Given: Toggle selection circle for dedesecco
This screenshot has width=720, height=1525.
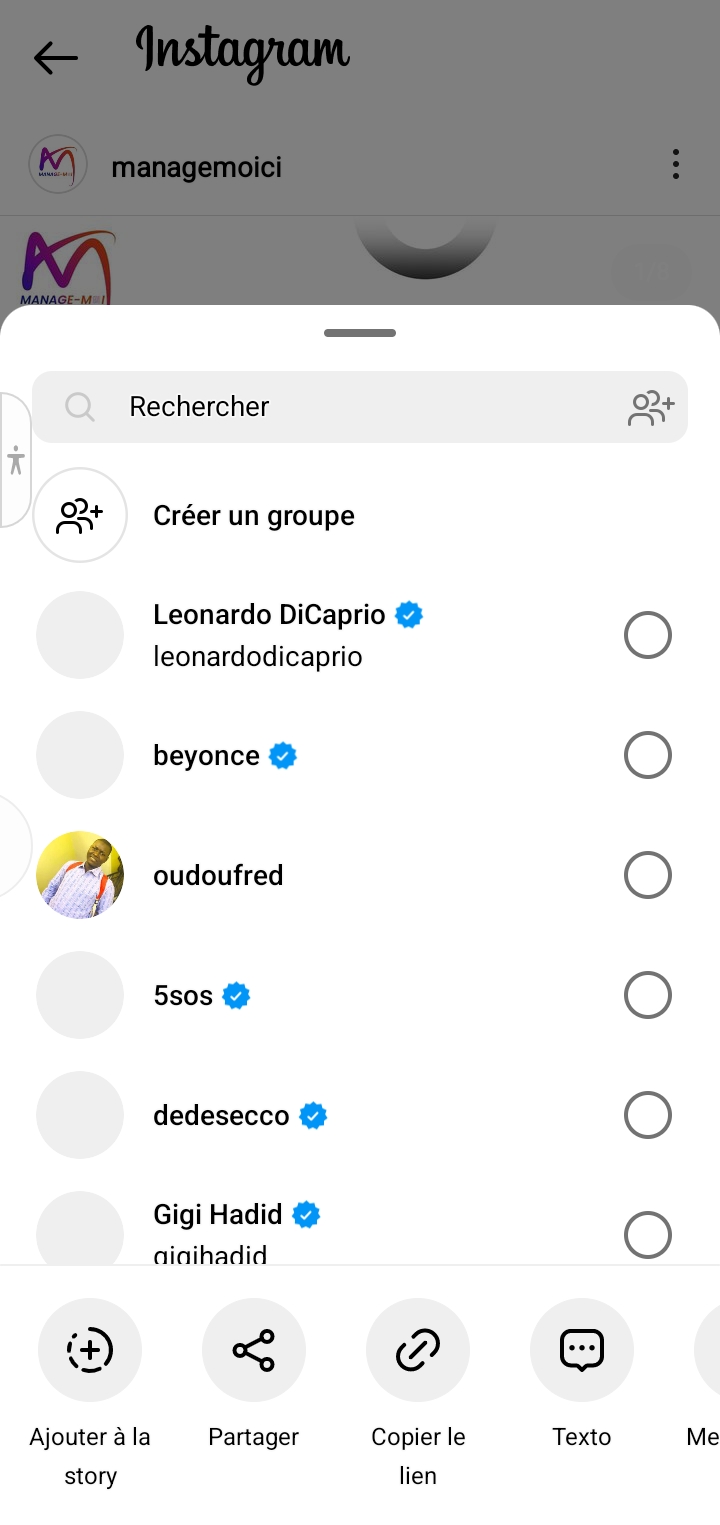Looking at the screenshot, I should (x=647, y=1115).
